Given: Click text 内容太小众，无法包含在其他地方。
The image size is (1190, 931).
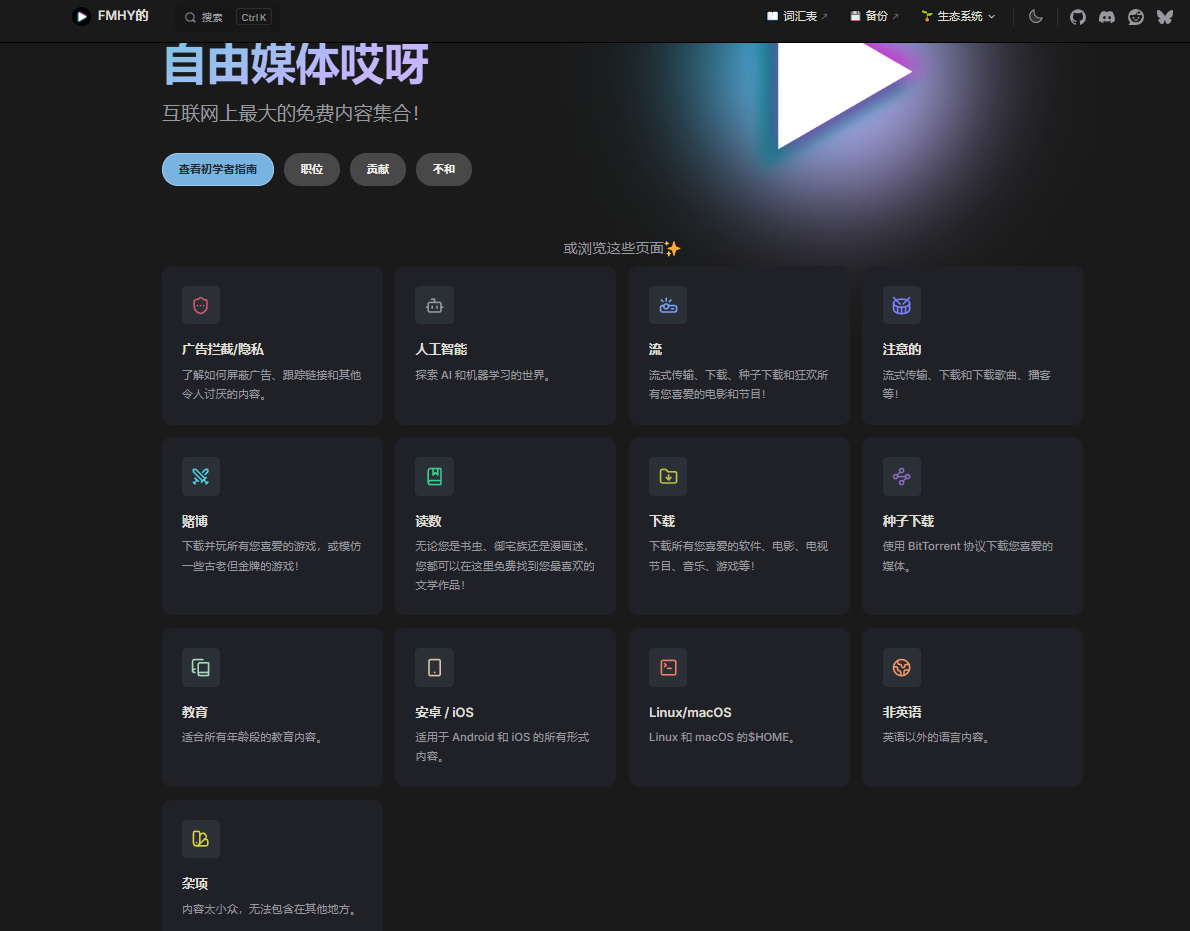Looking at the screenshot, I should point(270,909).
